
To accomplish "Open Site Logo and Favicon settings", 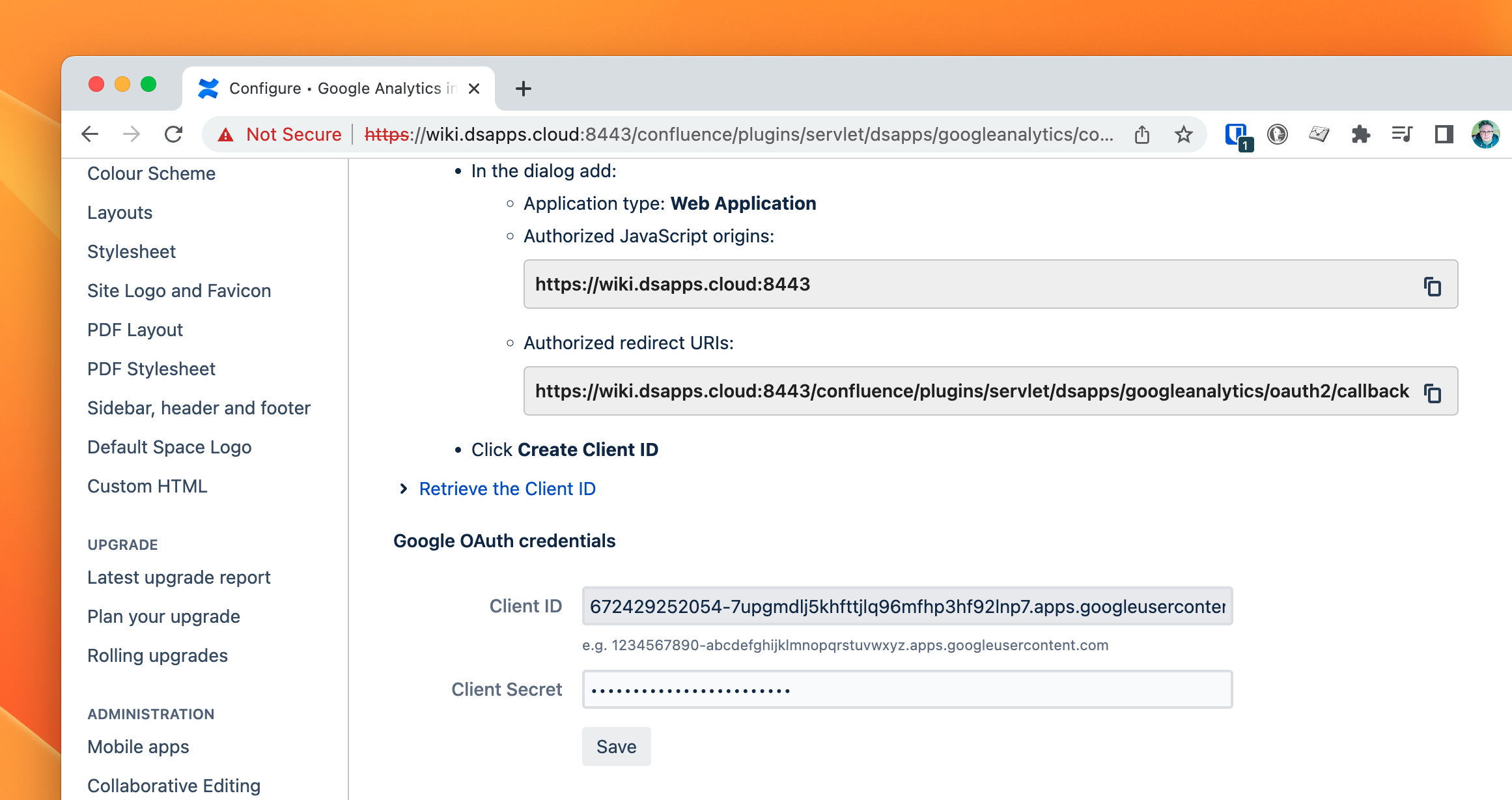I will (x=179, y=291).
